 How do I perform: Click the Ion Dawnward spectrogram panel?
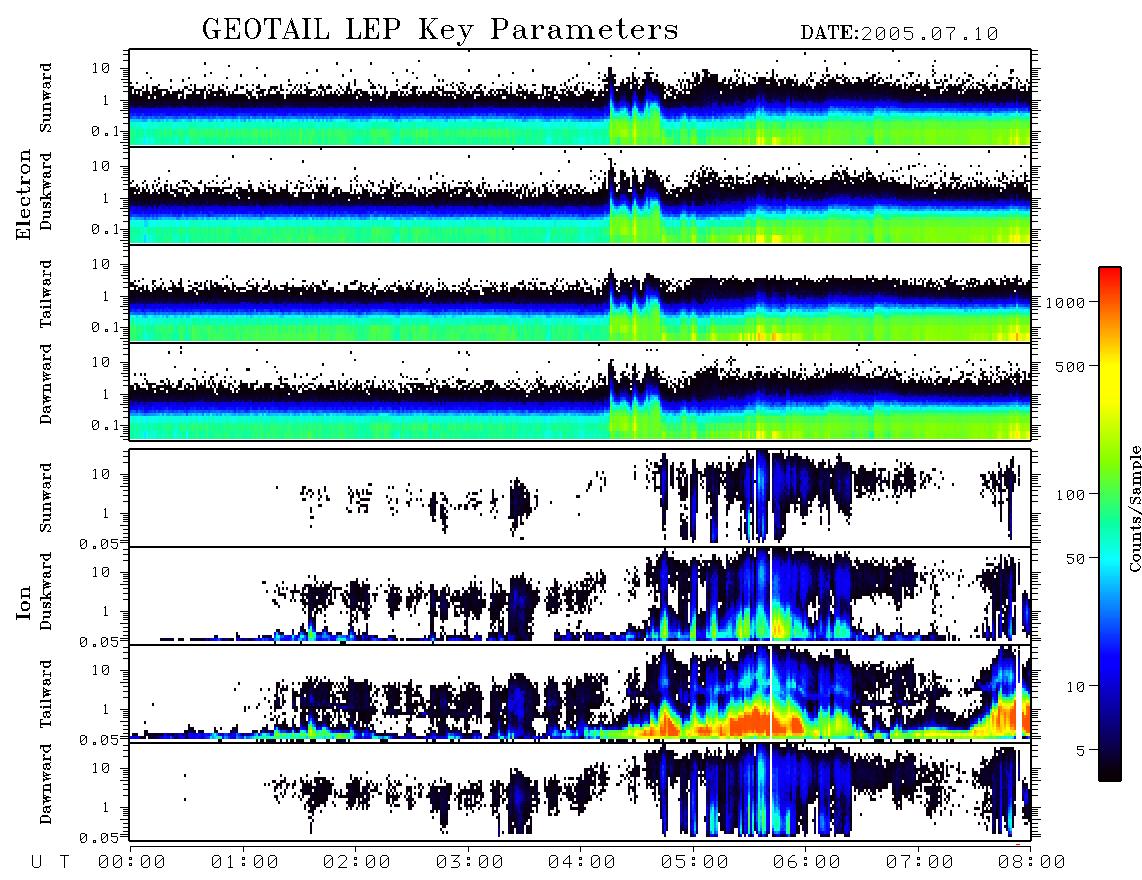580,792
